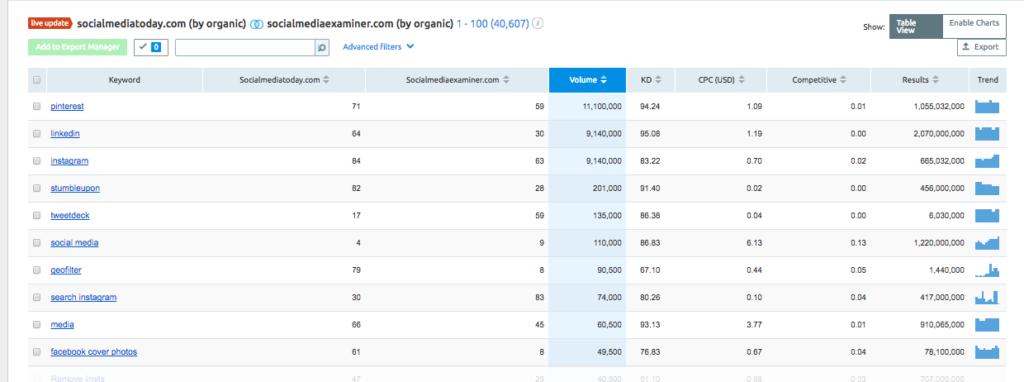Focus the keyword filter input field
Viewport: 1024px width, 382px height.
tap(246, 48)
